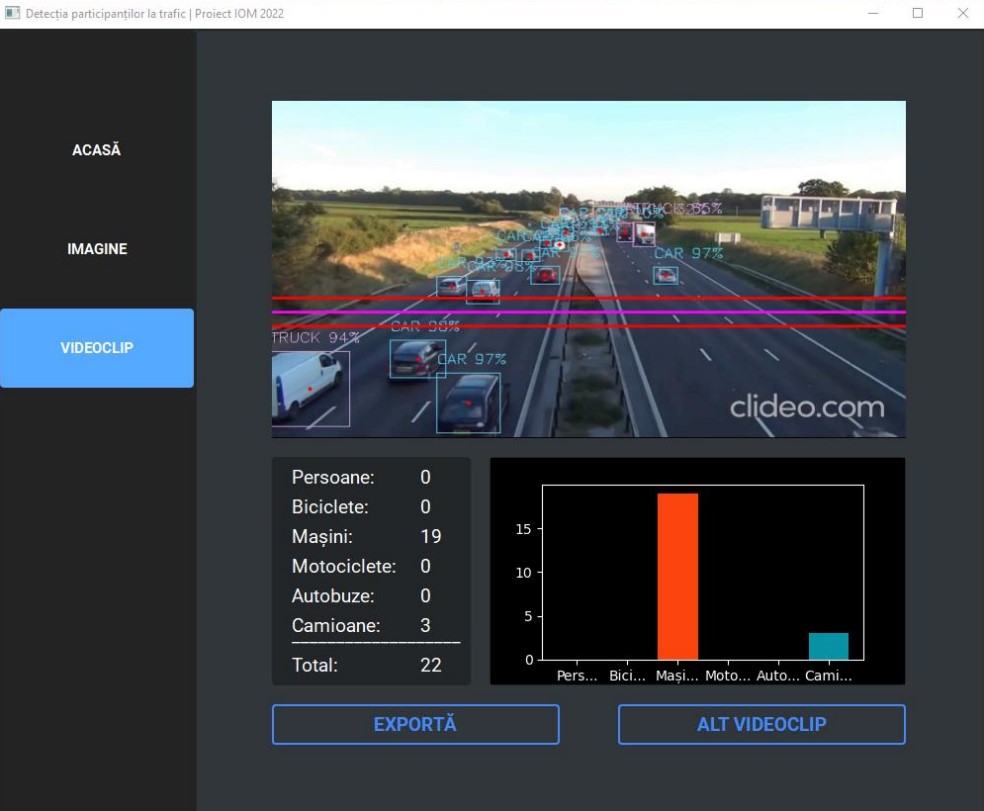Click the video preview frame
984x811 pixels.
588,268
